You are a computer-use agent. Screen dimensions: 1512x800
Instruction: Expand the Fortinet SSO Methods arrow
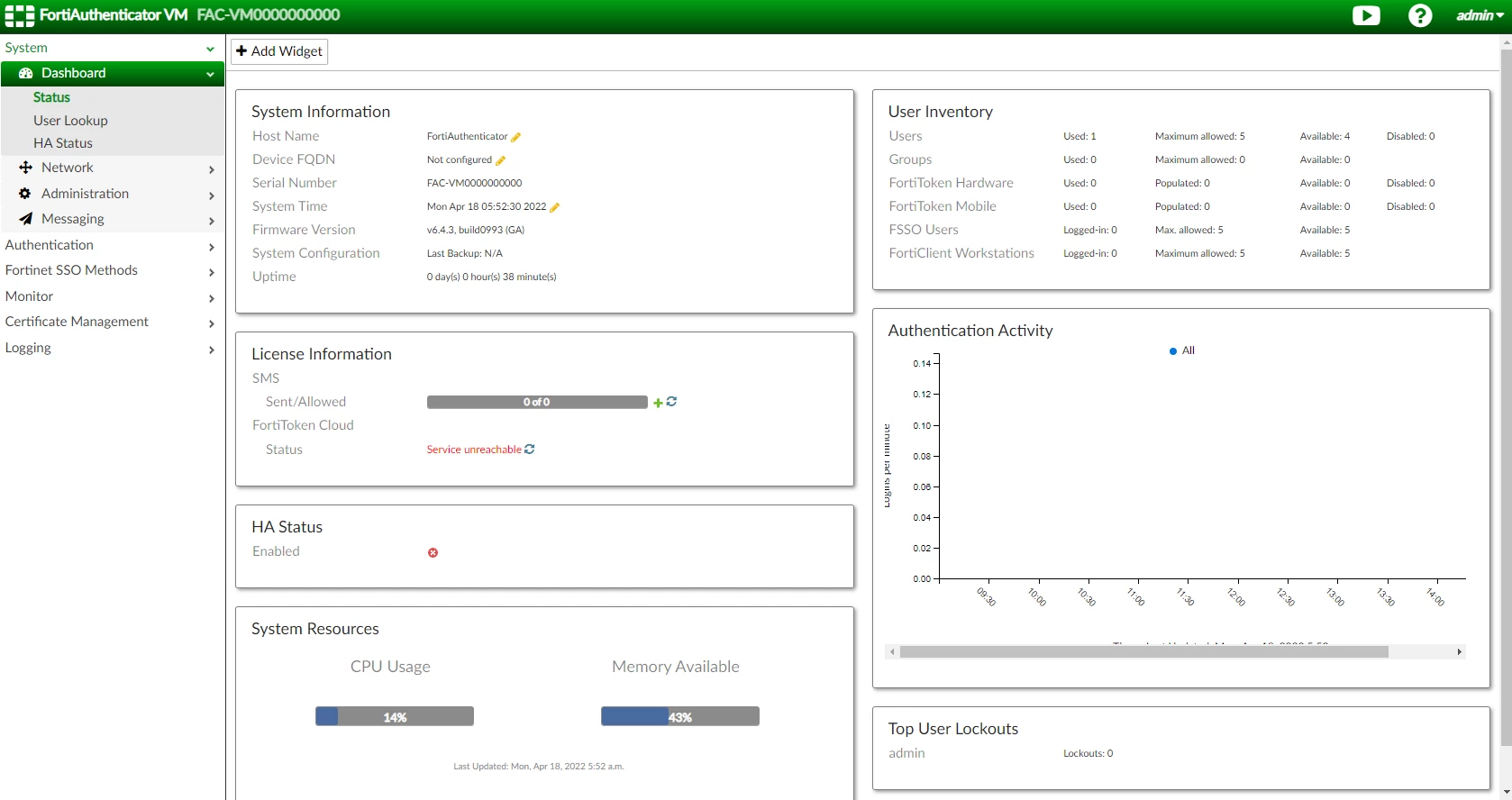point(212,272)
